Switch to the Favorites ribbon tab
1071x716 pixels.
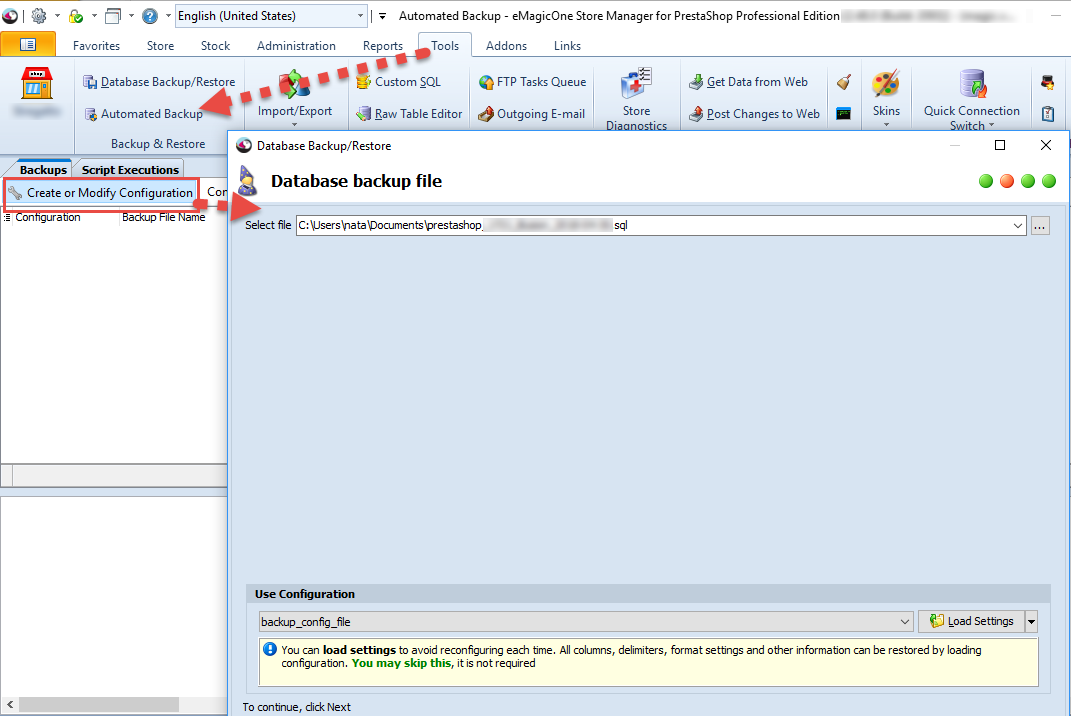tap(96, 46)
